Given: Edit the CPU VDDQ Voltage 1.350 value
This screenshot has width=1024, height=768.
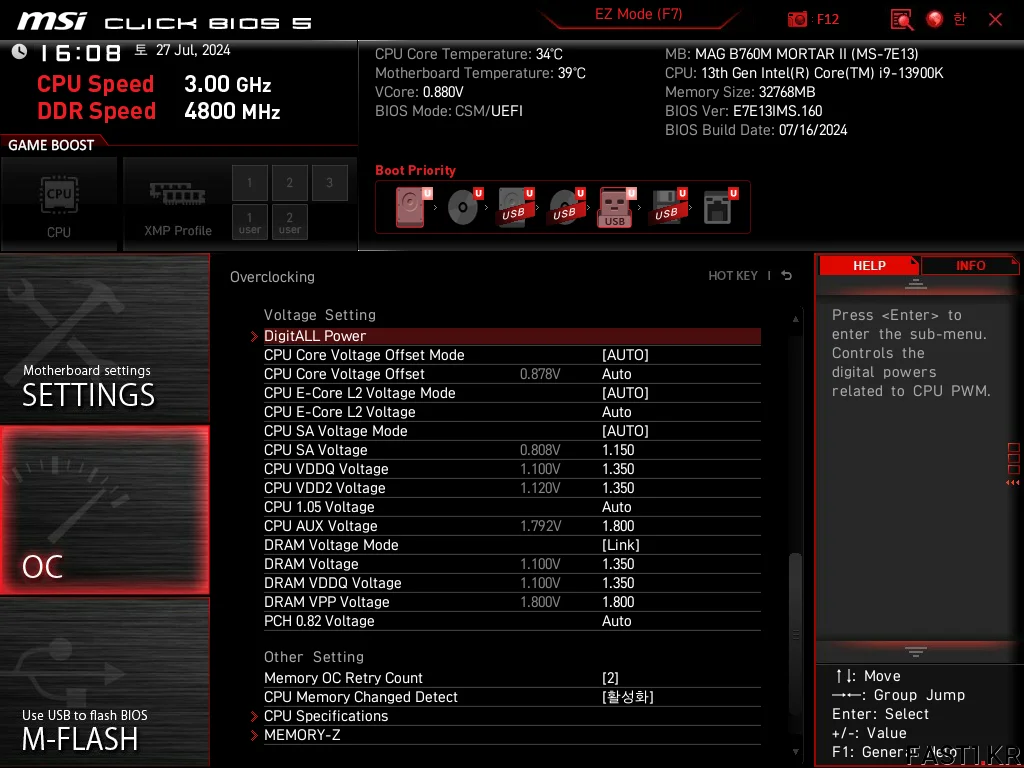Looking at the screenshot, I should [x=618, y=469].
